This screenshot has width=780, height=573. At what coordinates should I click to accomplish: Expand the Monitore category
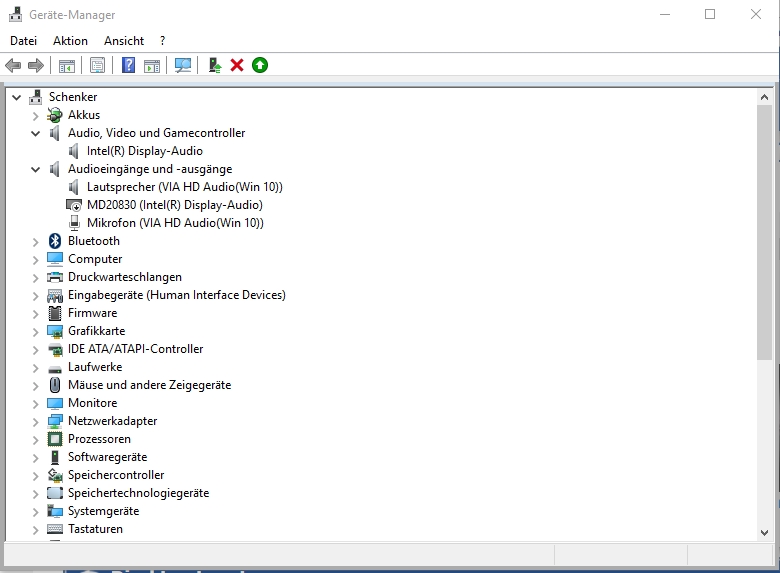pyautogui.click(x=35, y=404)
